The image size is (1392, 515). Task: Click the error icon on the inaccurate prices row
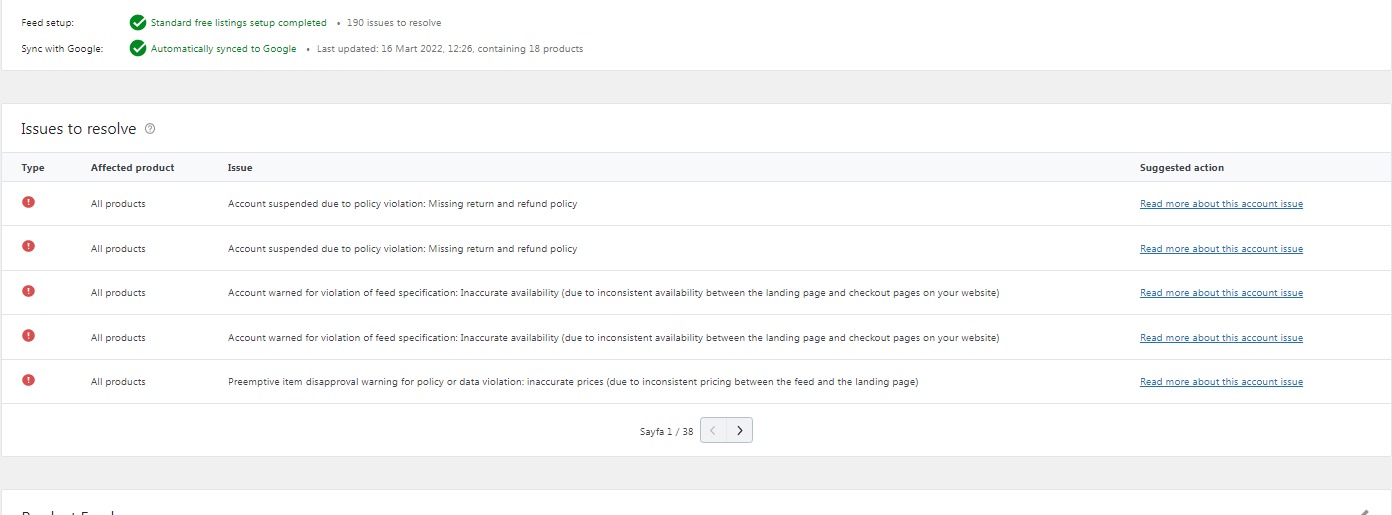pyautogui.click(x=28, y=380)
